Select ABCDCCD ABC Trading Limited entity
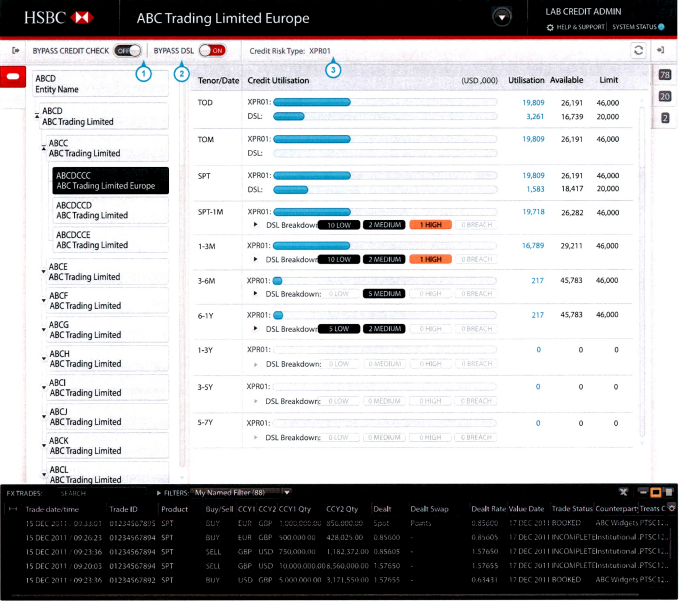Screen dimensions: 679x601 110,210
